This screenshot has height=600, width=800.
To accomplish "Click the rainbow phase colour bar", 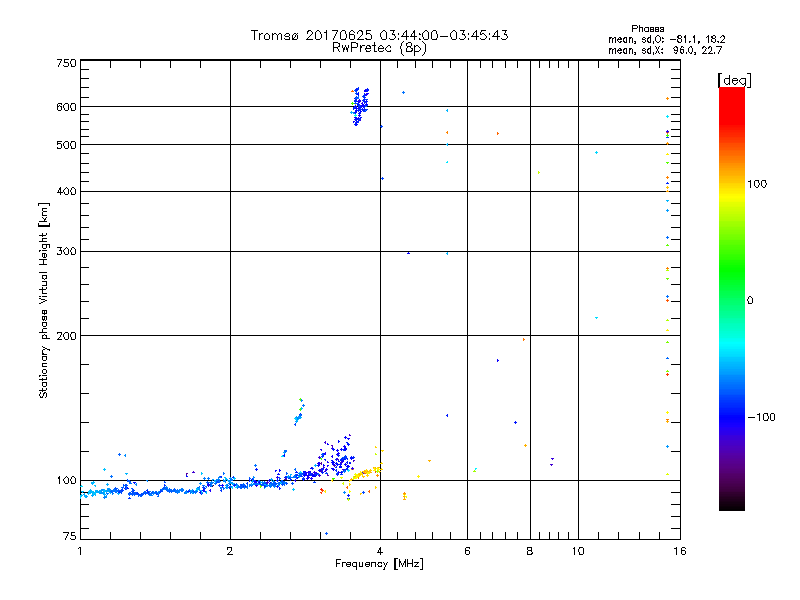I will pyautogui.click(x=732, y=298).
